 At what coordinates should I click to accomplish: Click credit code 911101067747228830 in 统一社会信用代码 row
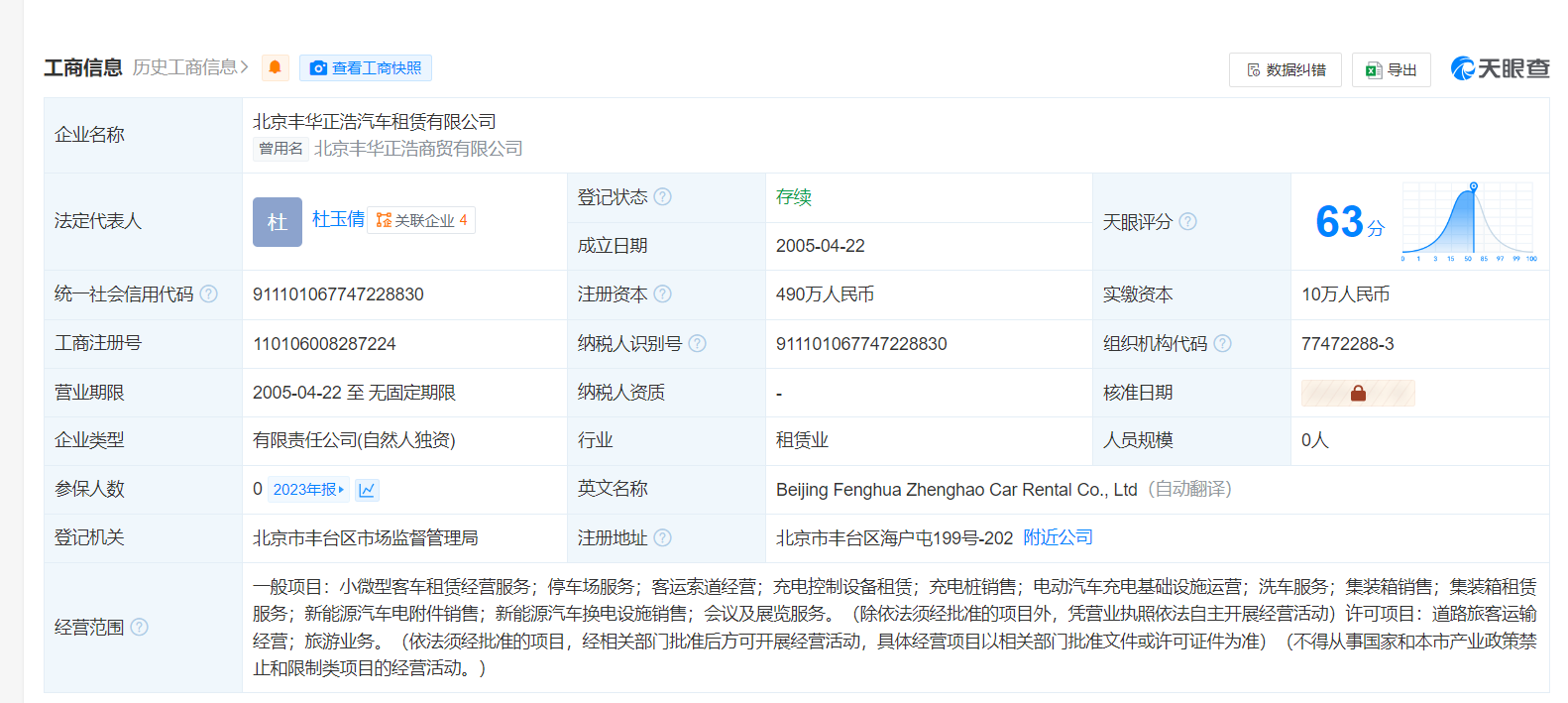coord(338,294)
